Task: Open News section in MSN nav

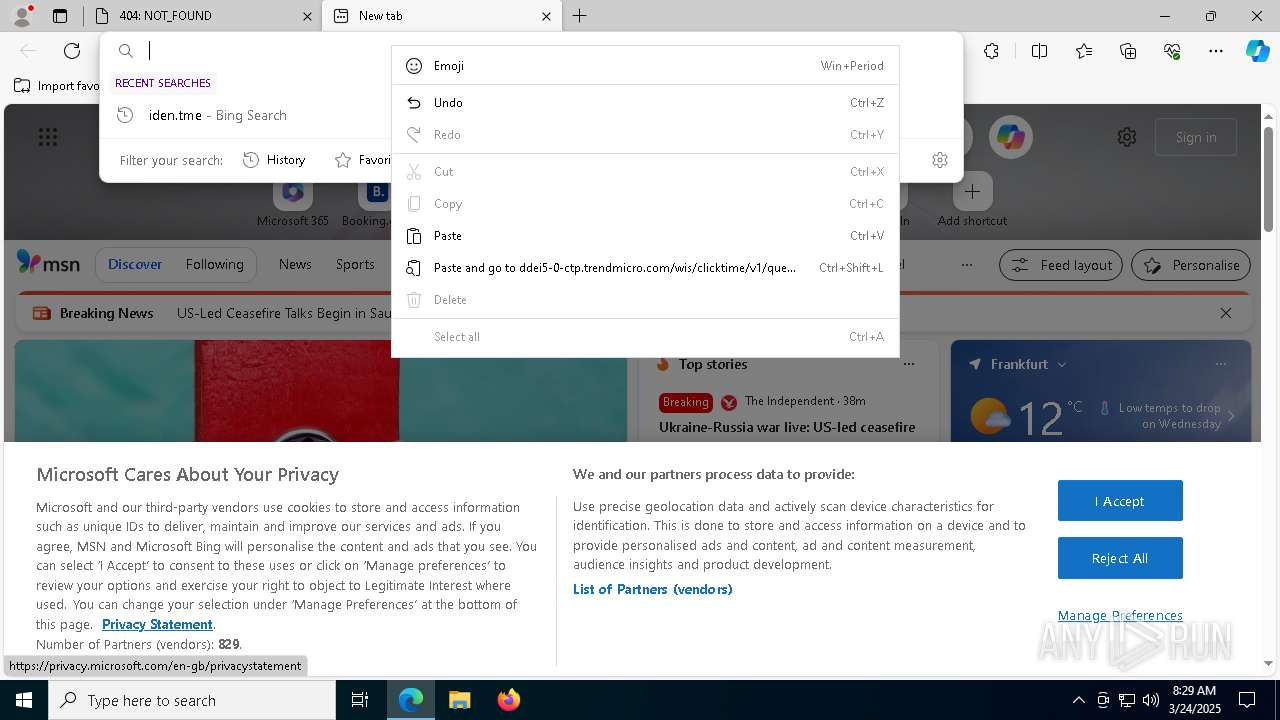Action: pyautogui.click(x=295, y=265)
